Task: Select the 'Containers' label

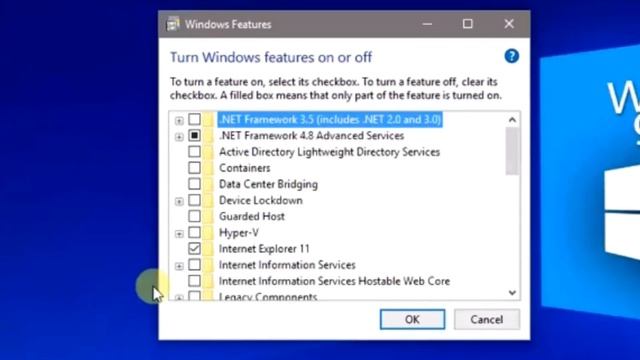Action: coord(244,168)
